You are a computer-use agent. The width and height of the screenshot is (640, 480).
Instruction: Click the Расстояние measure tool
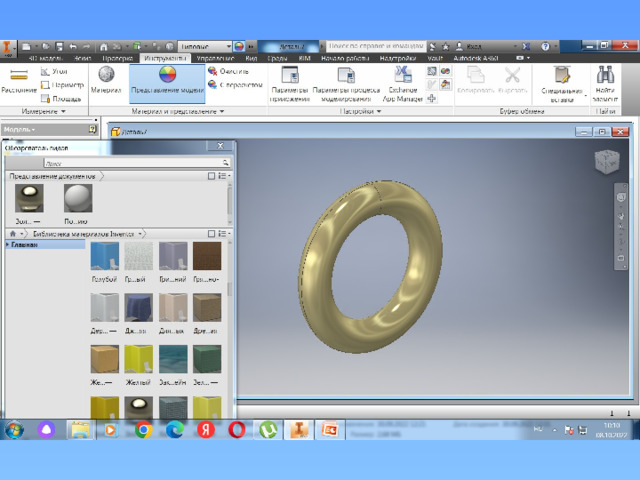point(19,80)
